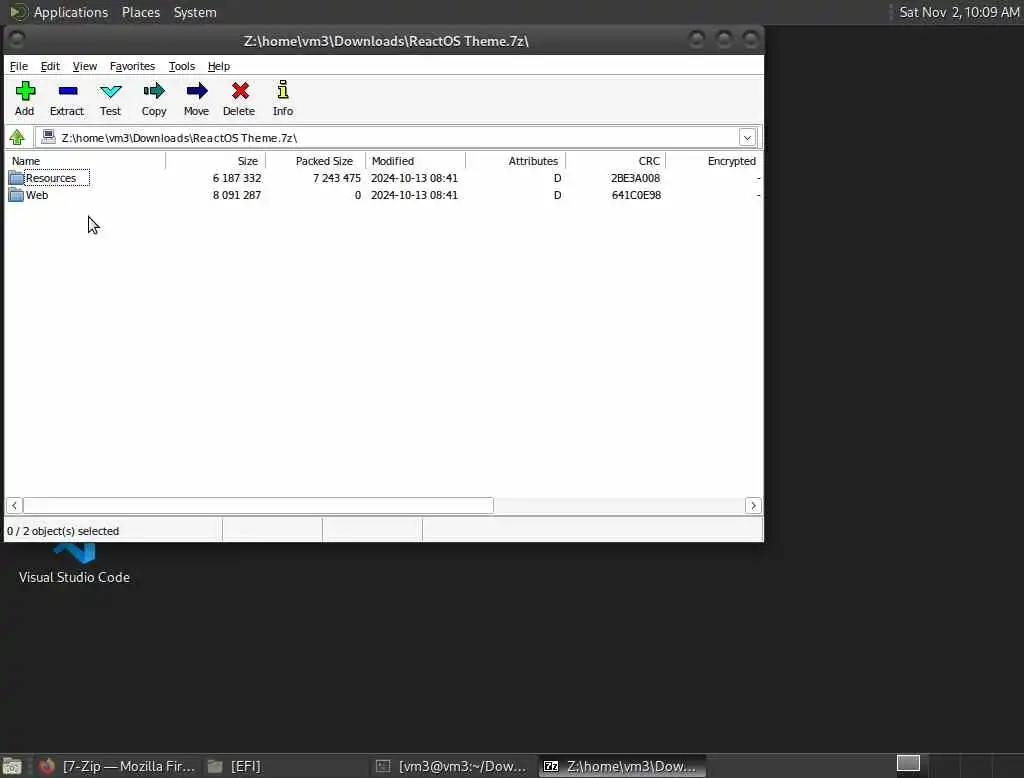Click Resources size 6 187 332
Viewport: 1024px width, 778px height.
(x=236, y=178)
